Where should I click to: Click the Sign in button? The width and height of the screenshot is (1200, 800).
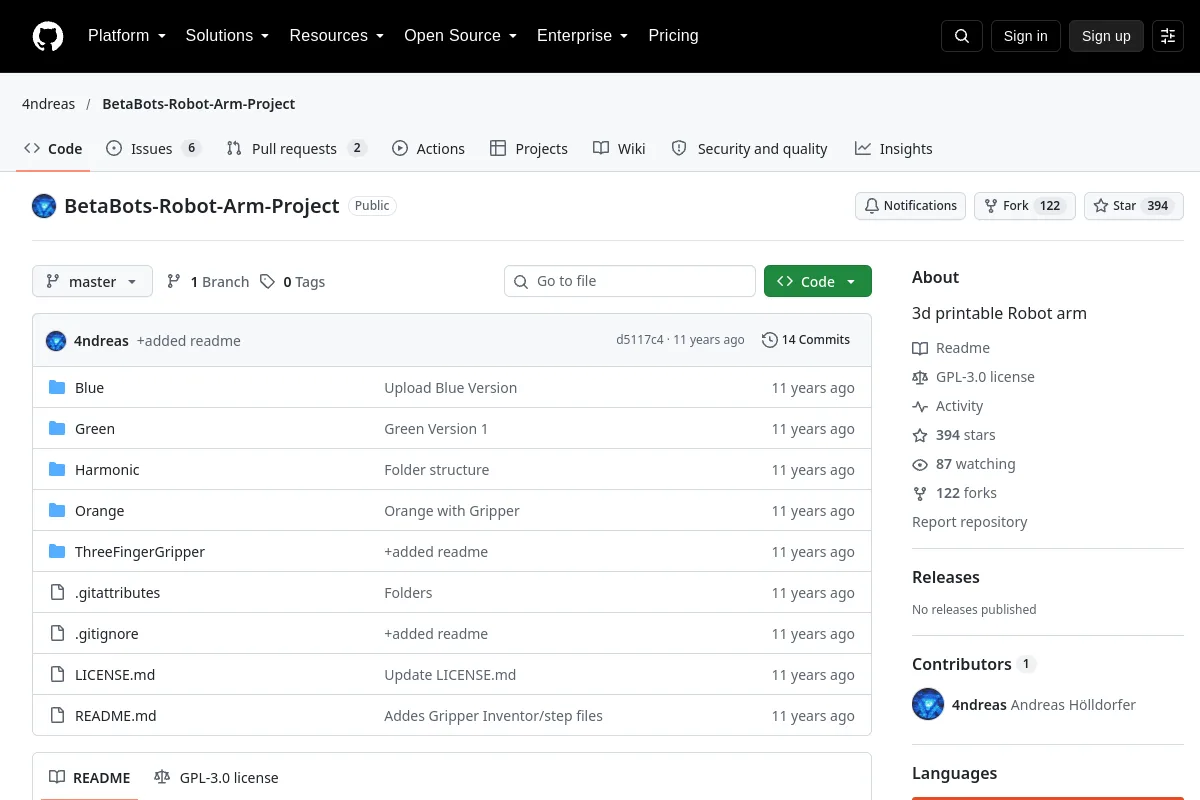pyautogui.click(x=1025, y=36)
